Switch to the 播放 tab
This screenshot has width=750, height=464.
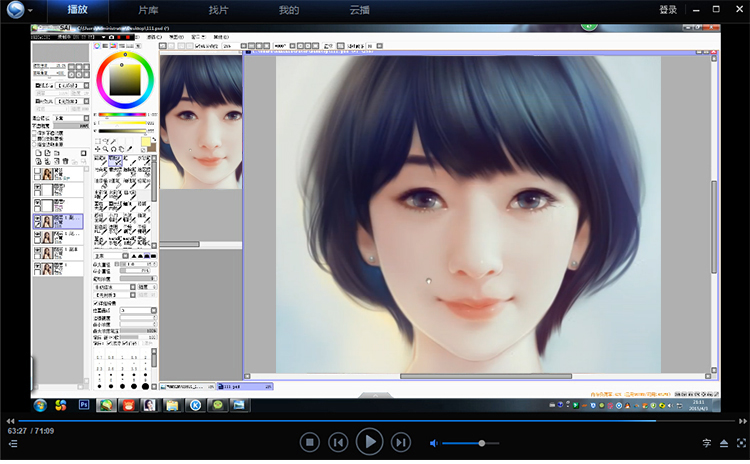(77, 10)
